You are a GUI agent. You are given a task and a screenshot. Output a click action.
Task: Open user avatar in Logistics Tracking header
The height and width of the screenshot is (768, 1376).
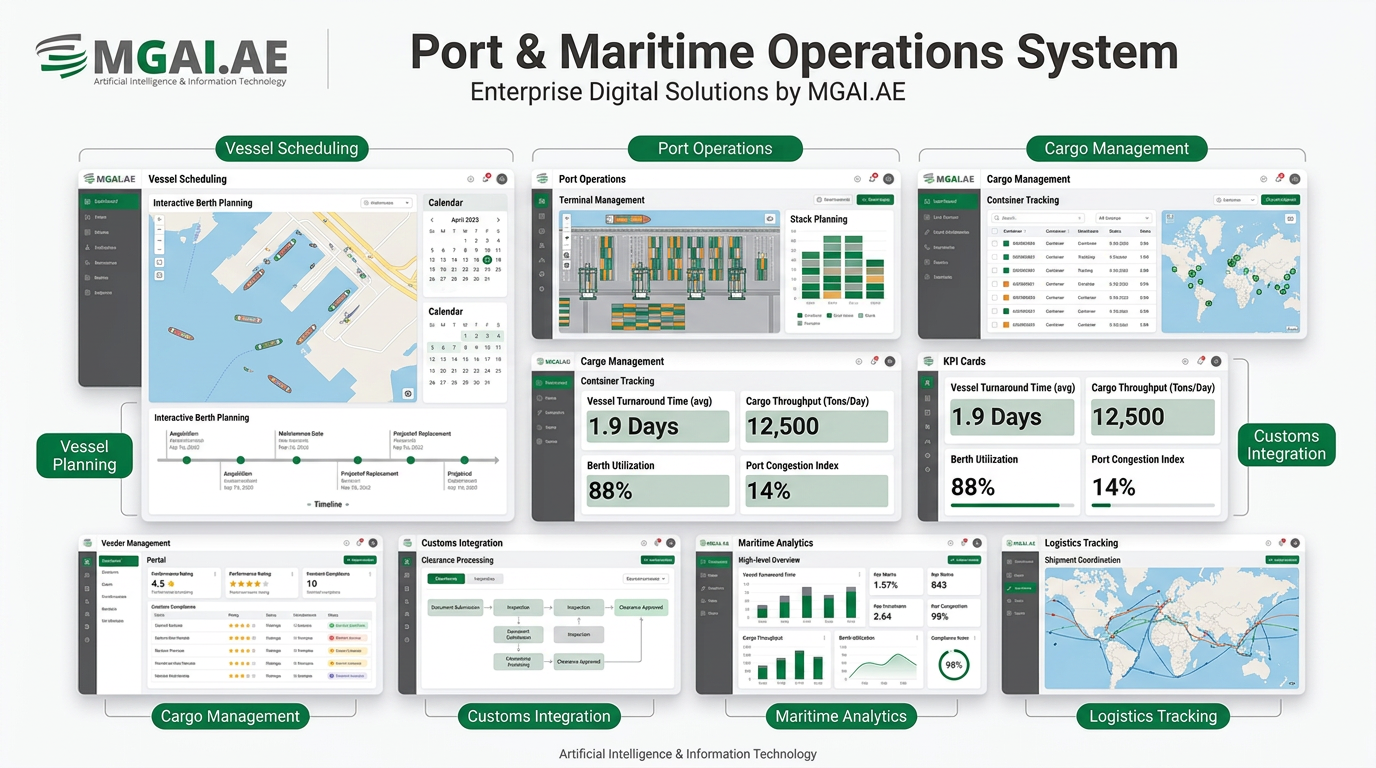1294,543
